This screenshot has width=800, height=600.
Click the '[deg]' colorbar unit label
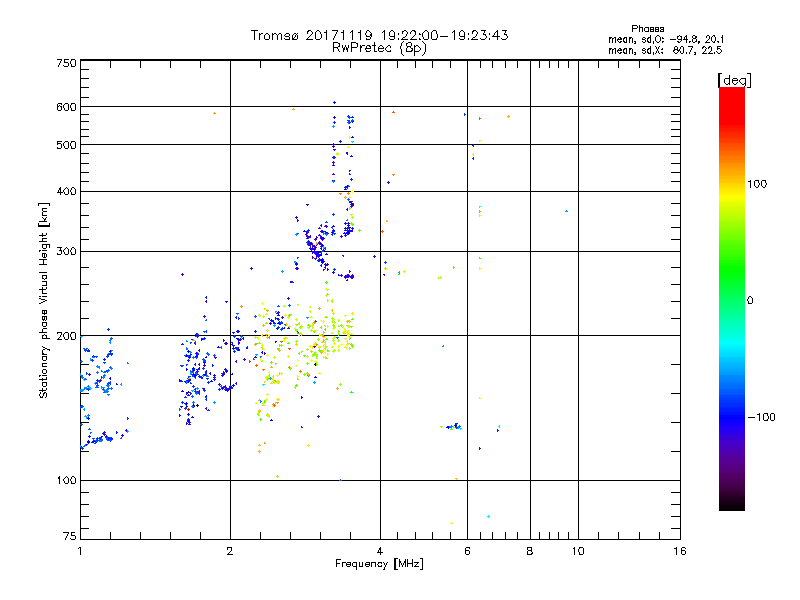coord(734,80)
